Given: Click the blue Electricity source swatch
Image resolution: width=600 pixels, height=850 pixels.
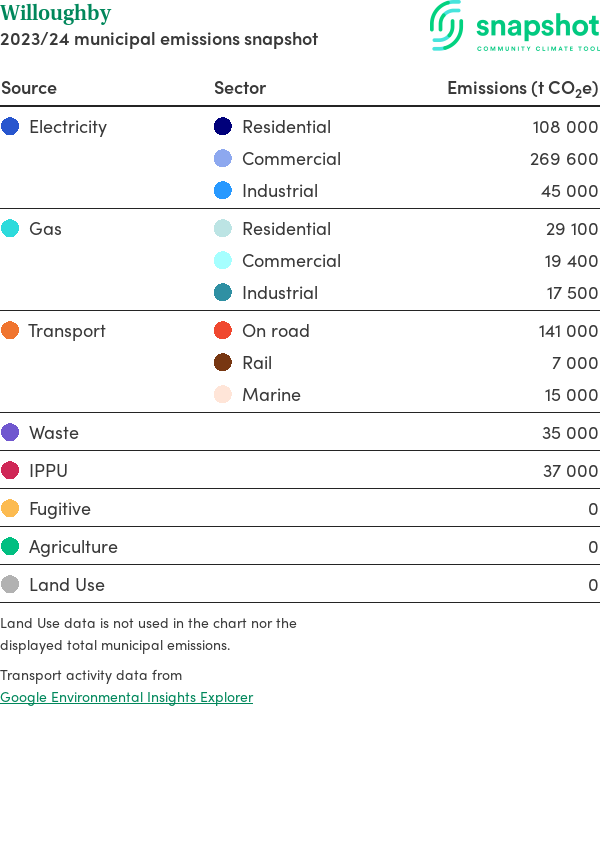Looking at the screenshot, I should 10,126.
